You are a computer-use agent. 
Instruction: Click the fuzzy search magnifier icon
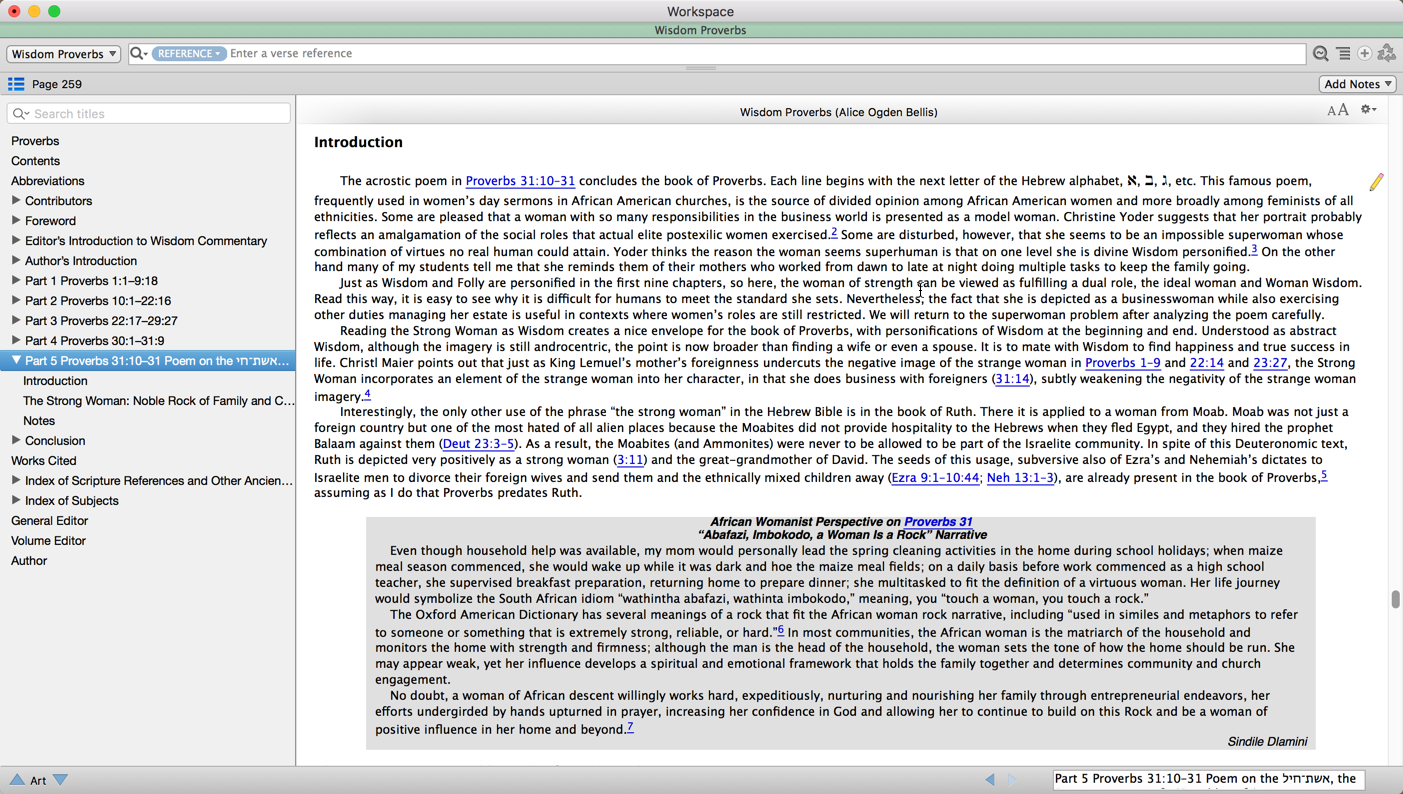(1320, 54)
